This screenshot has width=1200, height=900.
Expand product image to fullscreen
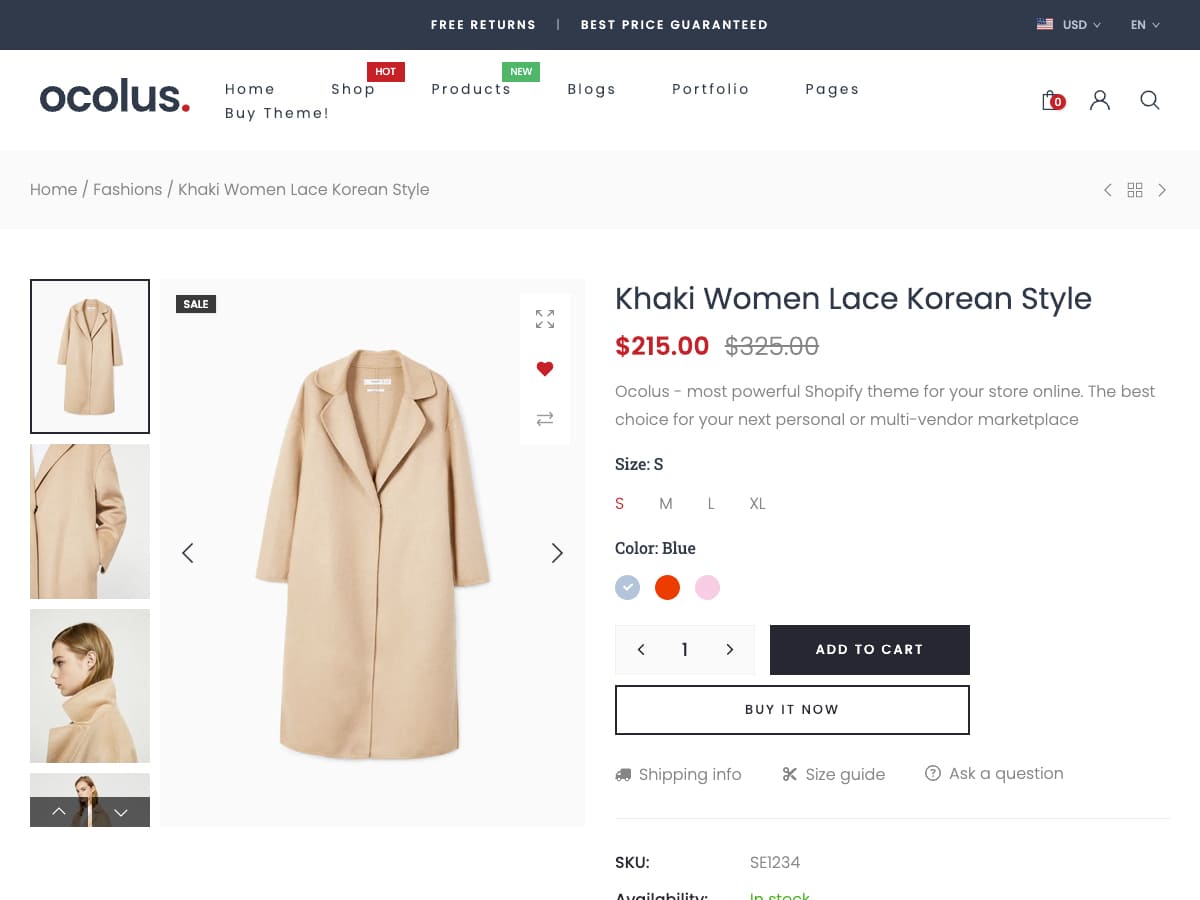coord(545,319)
